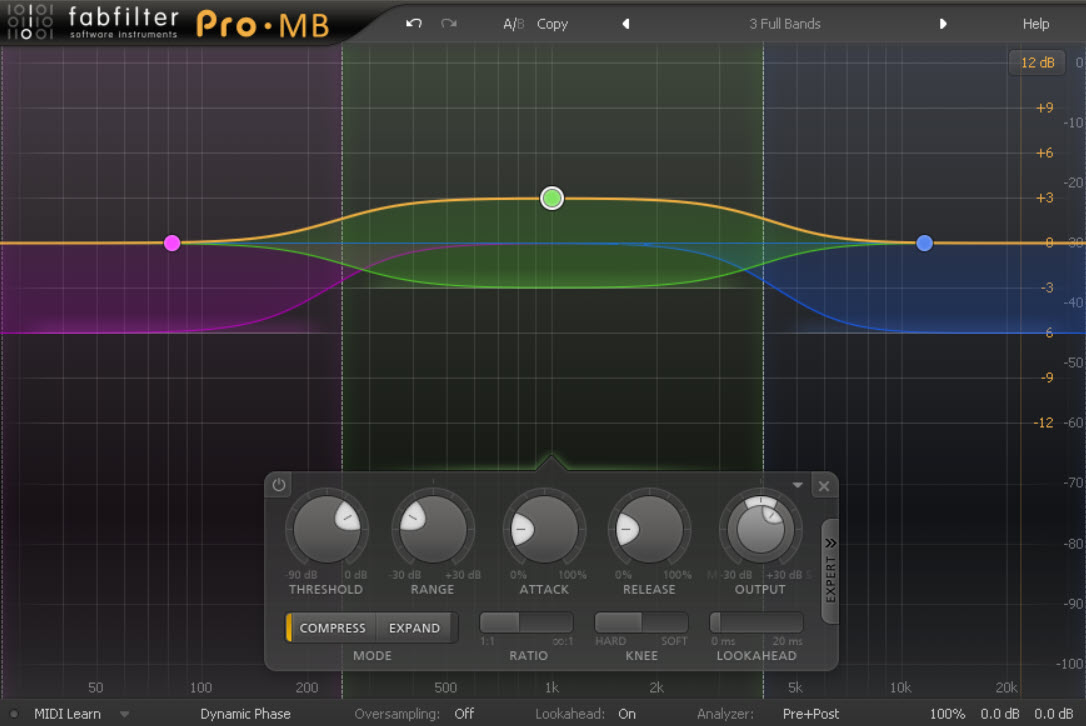
Task: Close the band controls panel with the X
Action: (824, 486)
